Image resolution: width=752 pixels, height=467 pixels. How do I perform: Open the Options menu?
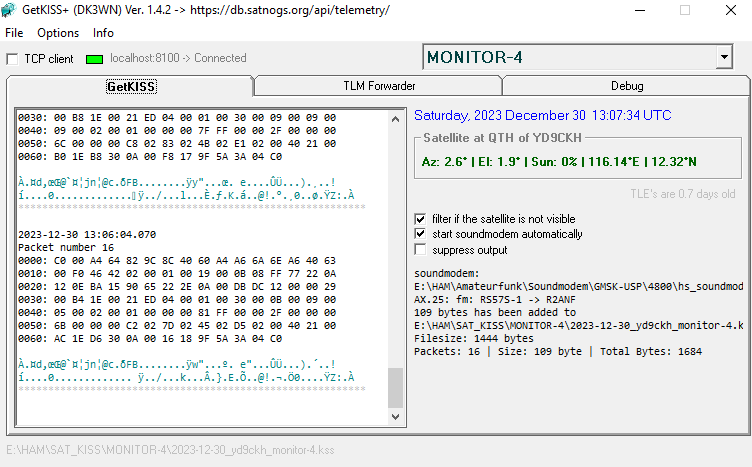tap(58, 33)
